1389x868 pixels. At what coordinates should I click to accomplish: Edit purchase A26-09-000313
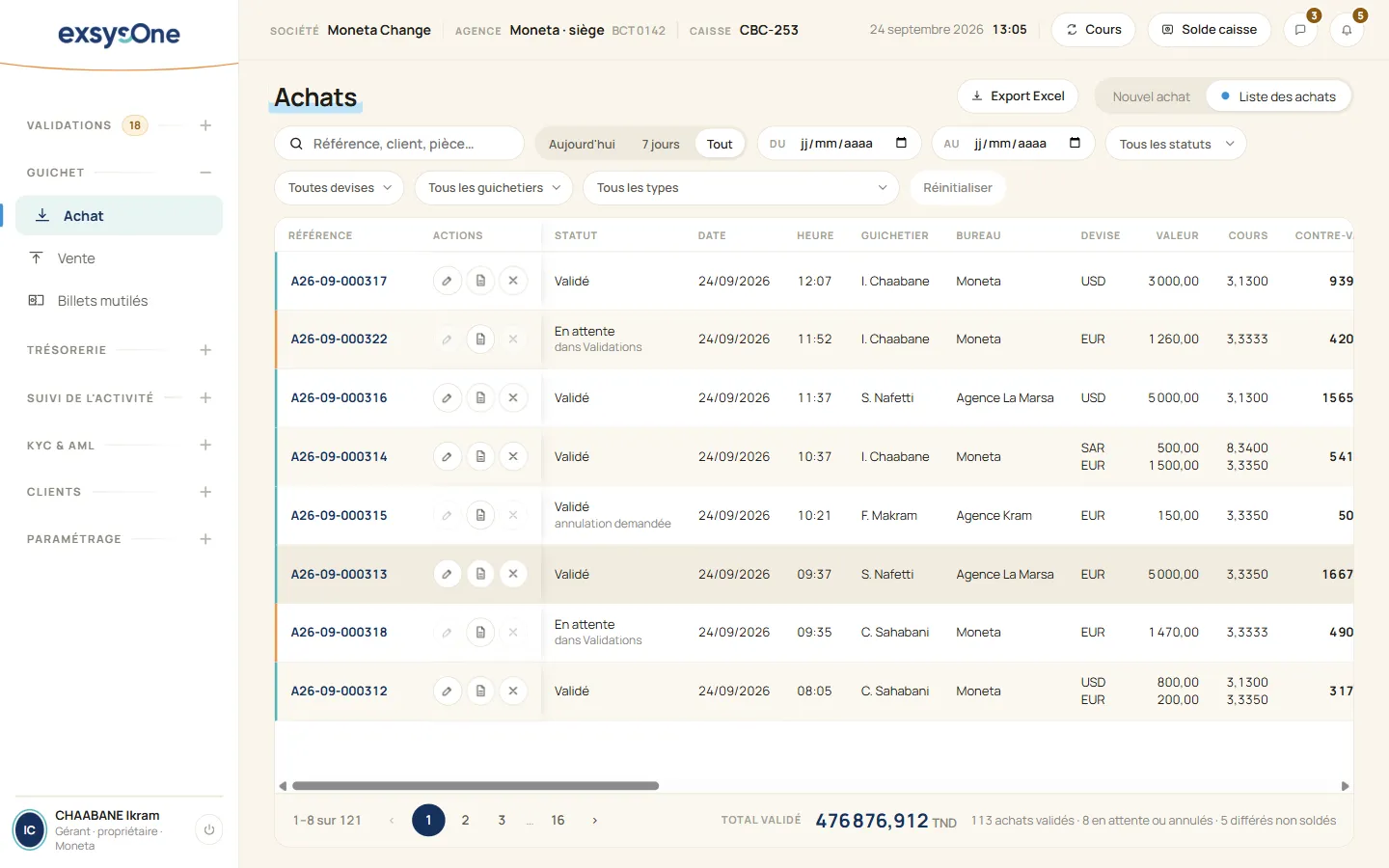coord(447,574)
